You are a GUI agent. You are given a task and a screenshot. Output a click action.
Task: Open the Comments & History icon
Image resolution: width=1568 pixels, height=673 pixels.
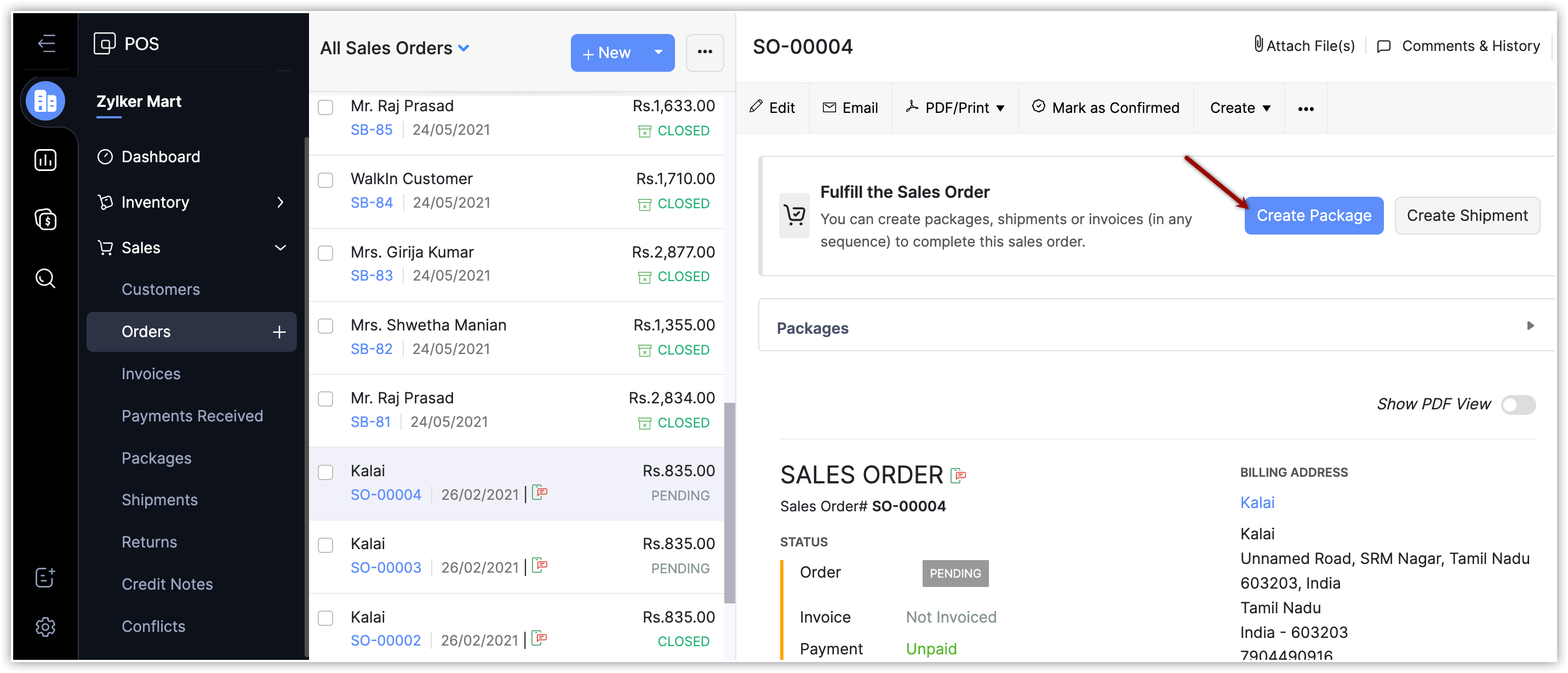tap(1383, 46)
